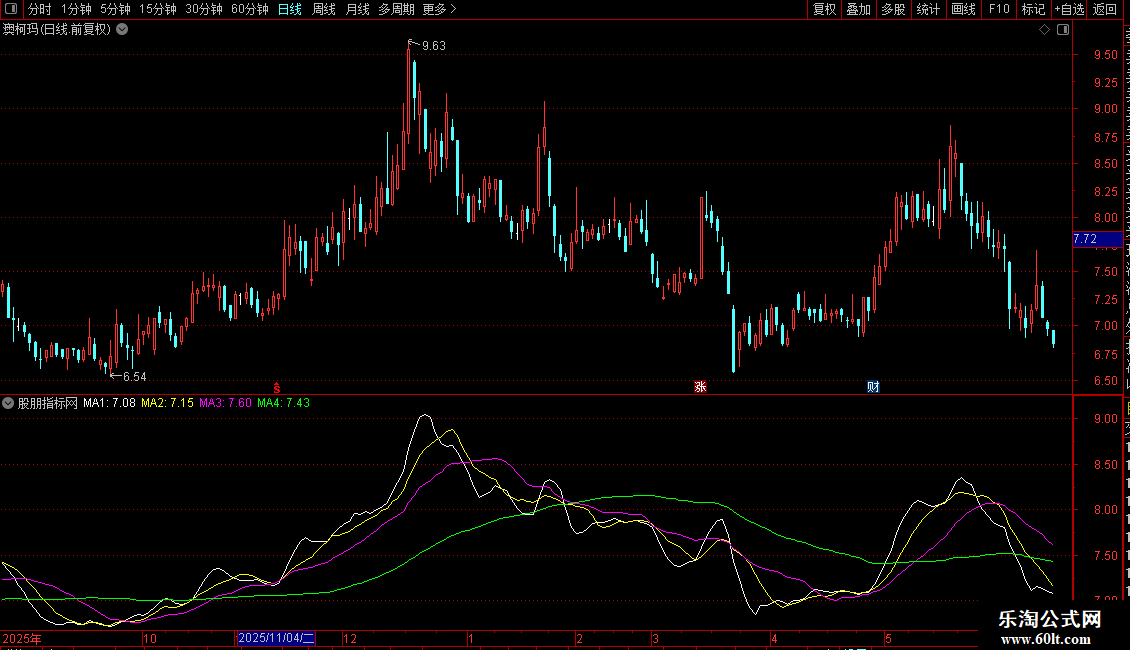The width and height of the screenshot is (1130, 650).
Task: Expand the 更多 periods menu
Action: coord(439,9)
